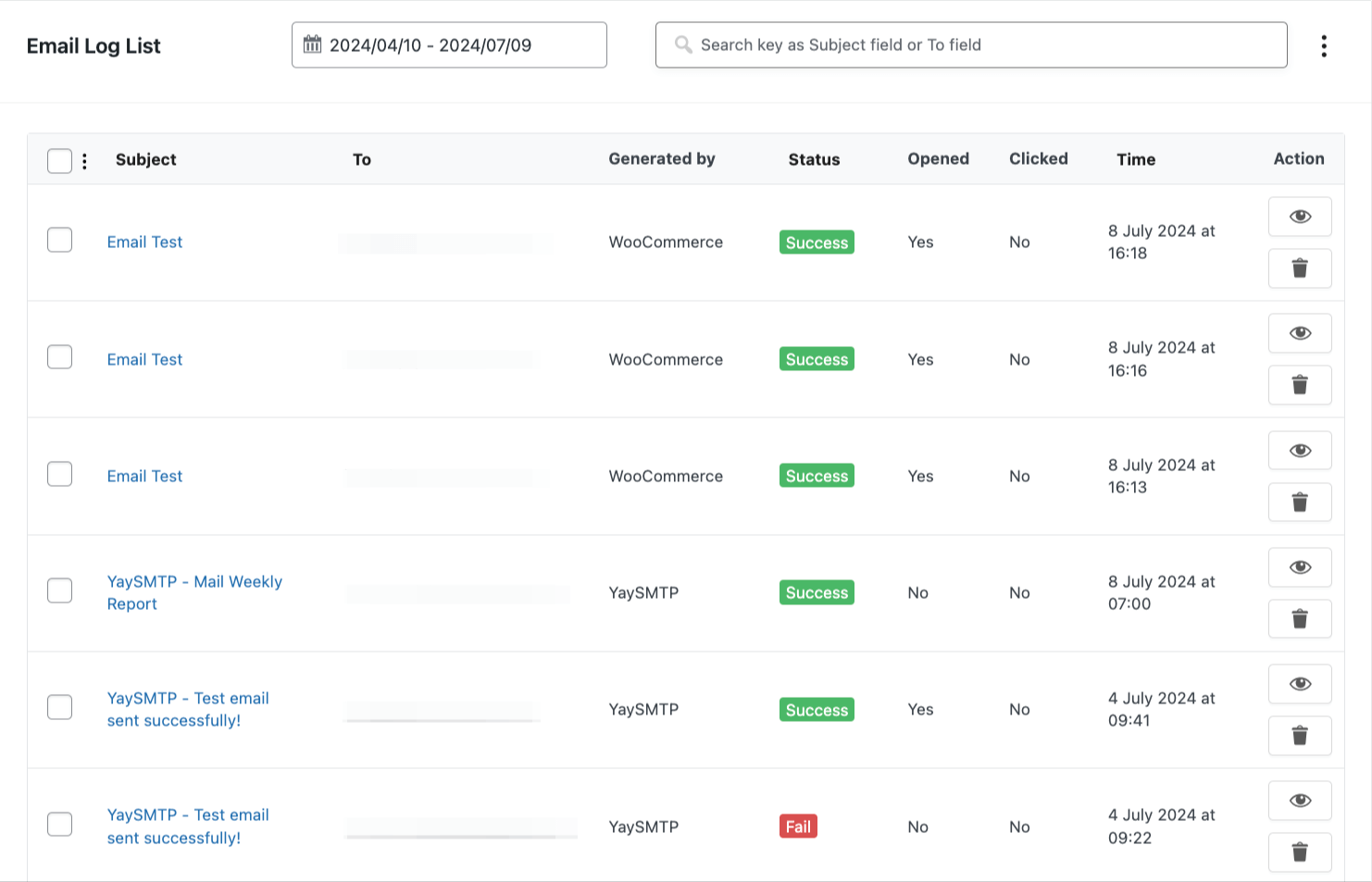This screenshot has height=882, width=1372.
Task: Open the date range selector
Action: point(449,44)
